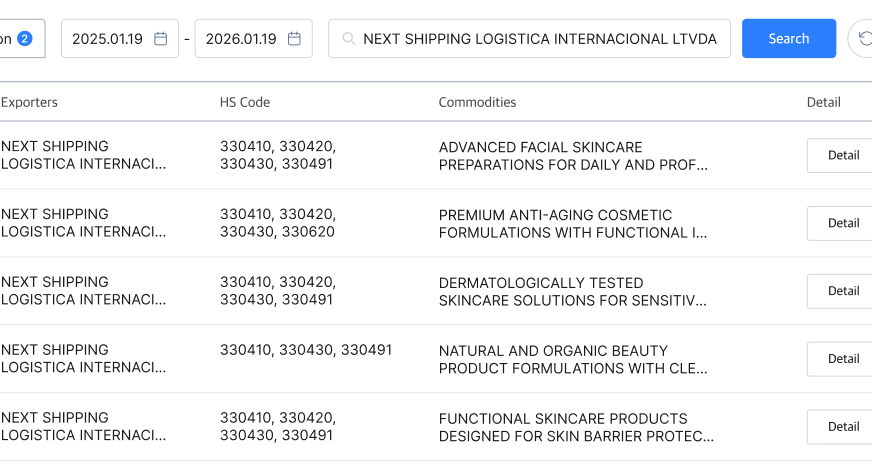This screenshot has width=872, height=465.
Task: Click the blue filter count badge showing 2
Action: tap(25, 39)
